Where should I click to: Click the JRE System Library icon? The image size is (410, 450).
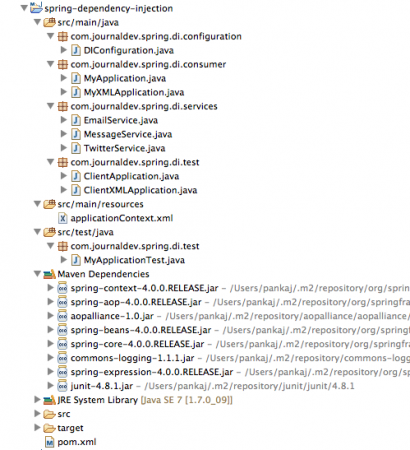(49, 400)
